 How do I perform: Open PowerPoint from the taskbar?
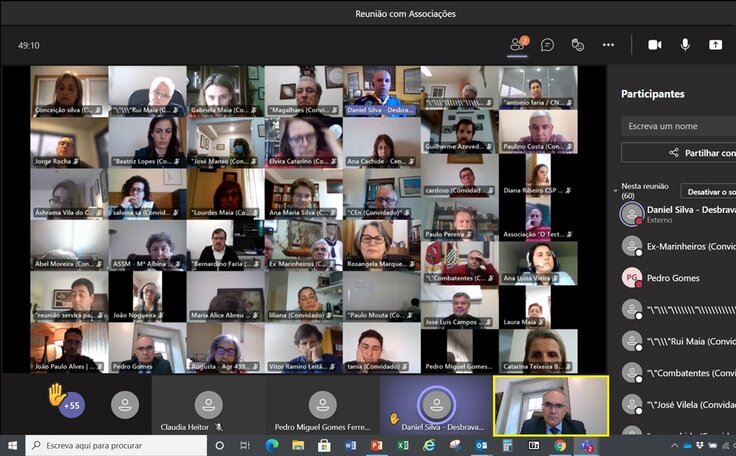click(376, 445)
